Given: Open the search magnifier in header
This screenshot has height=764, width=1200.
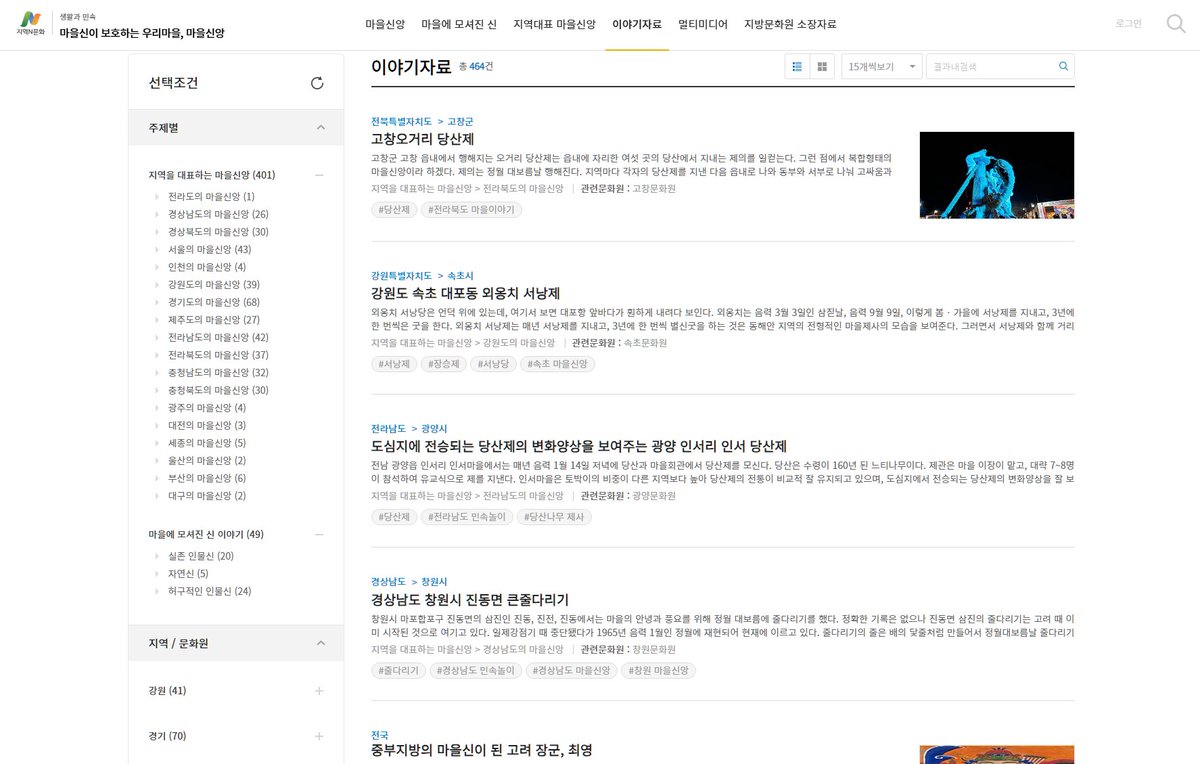Looking at the screenshot, I should [x=1176, y=23].
